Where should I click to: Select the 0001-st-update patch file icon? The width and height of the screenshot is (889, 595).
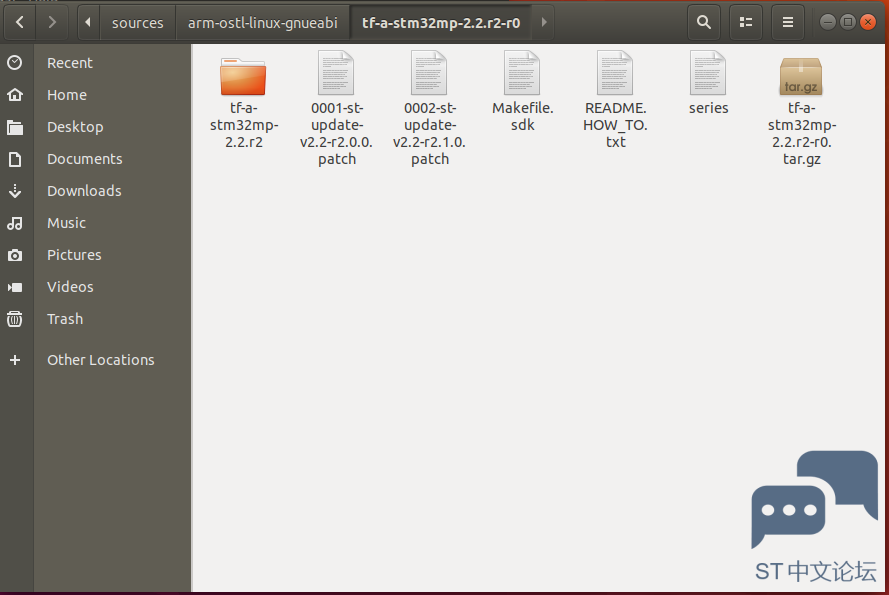(x=336, y=73)
